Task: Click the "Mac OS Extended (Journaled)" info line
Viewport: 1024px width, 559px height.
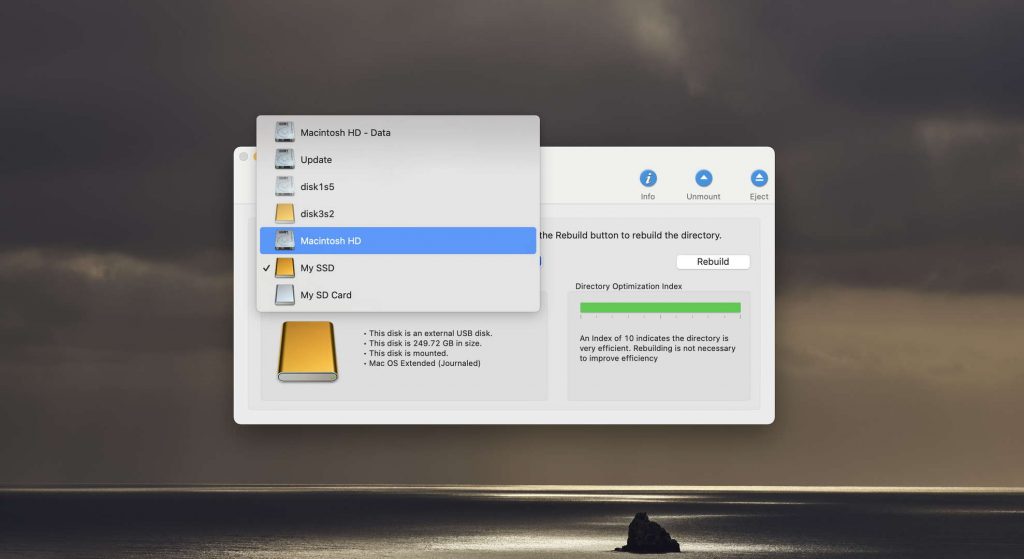Action: click(424, 363)
